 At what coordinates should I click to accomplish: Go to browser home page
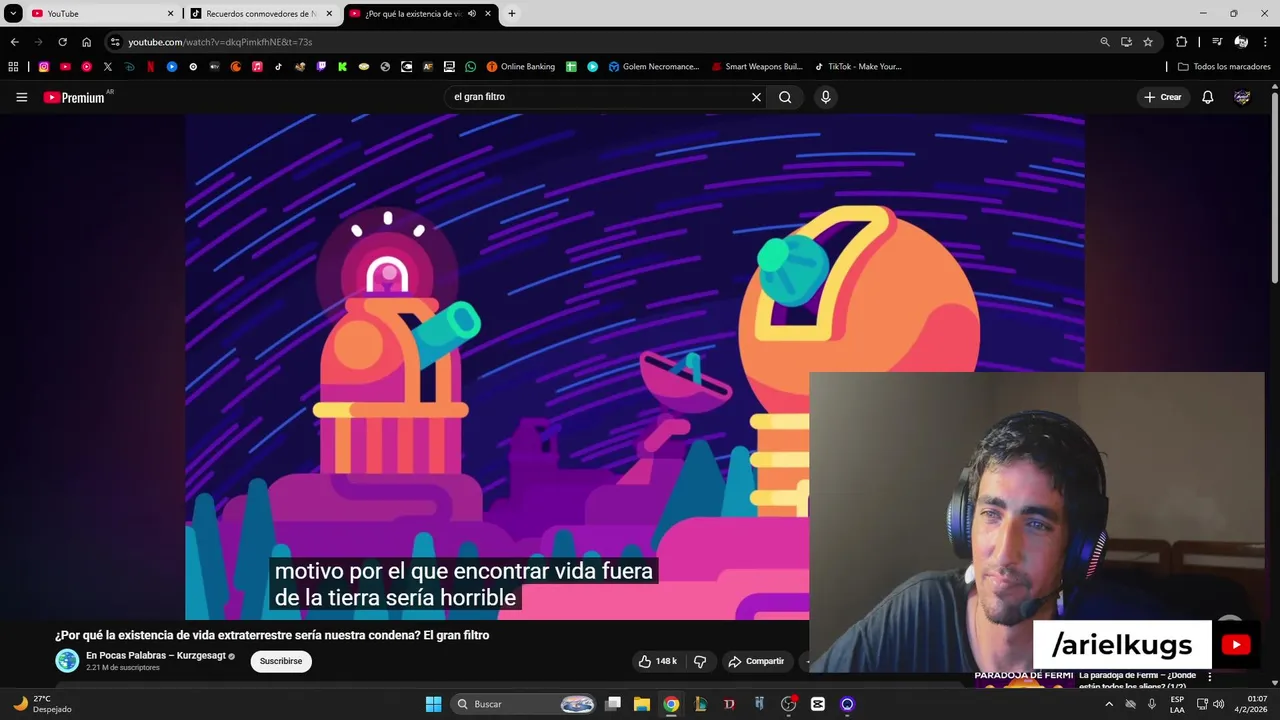pyautogui.click(x=86, y=42)
